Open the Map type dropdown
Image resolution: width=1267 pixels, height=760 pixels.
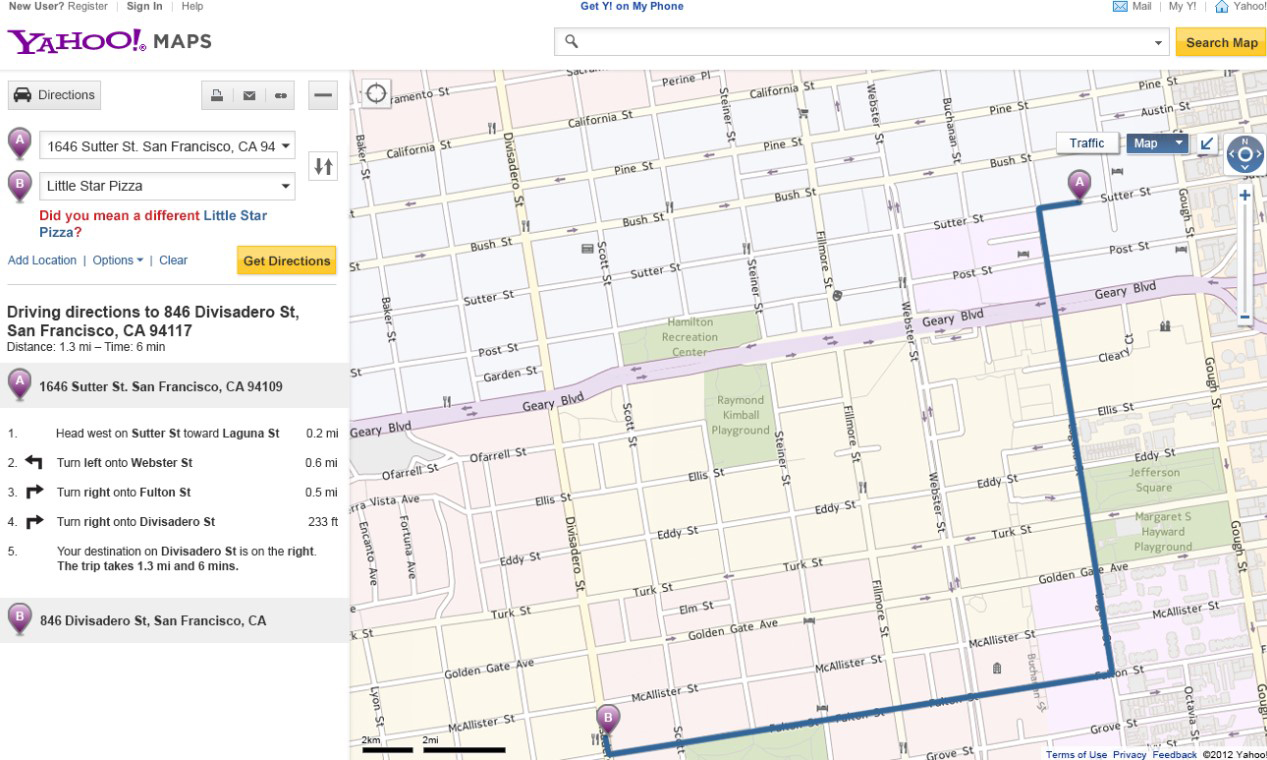point(1157,144)
